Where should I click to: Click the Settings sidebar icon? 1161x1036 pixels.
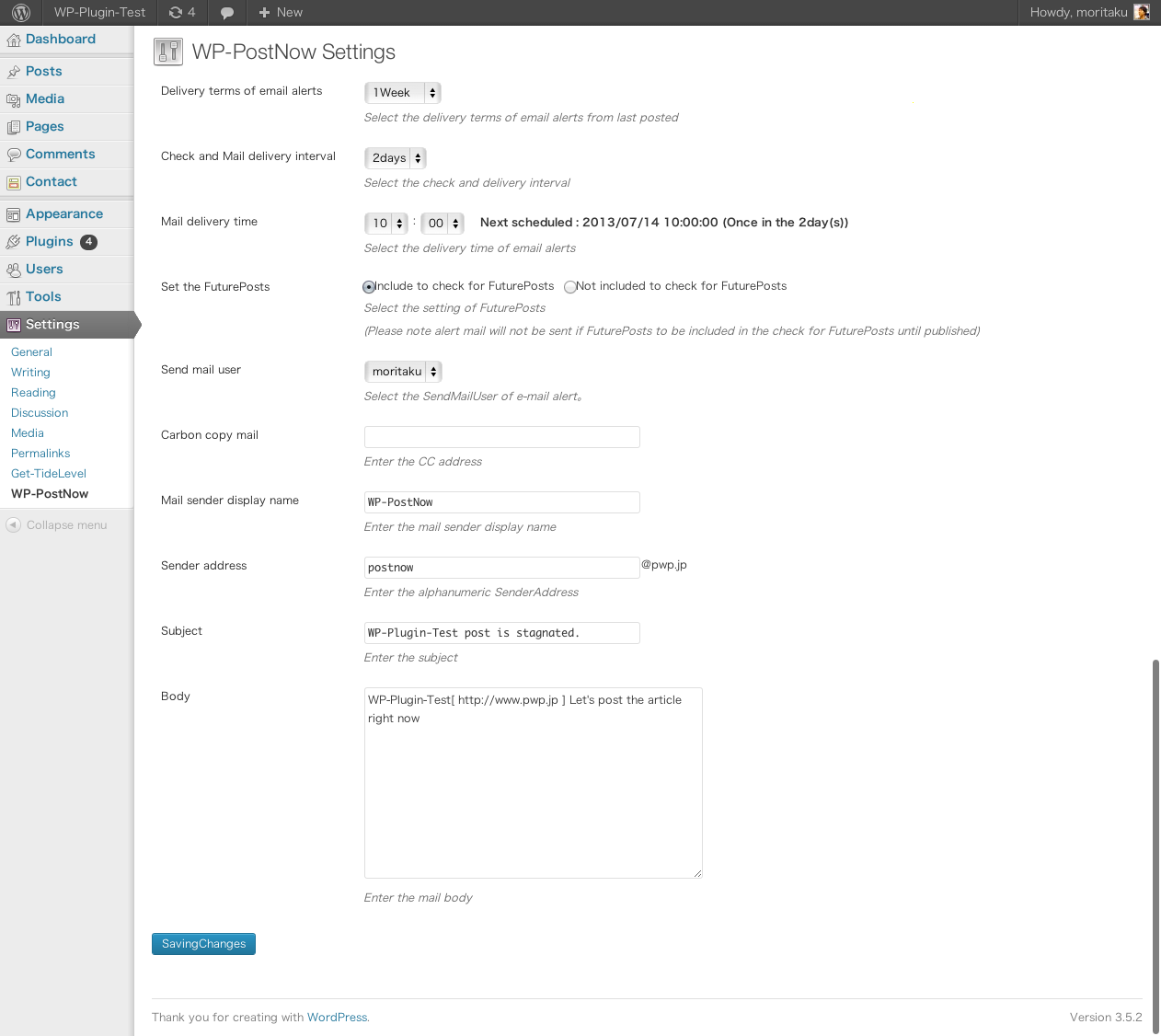point(13,325)
